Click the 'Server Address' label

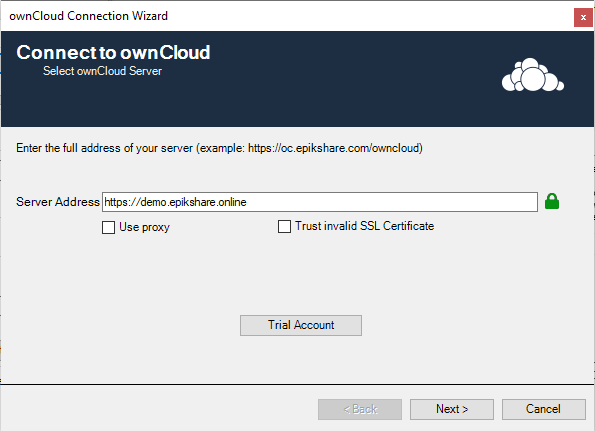(58, 202)
